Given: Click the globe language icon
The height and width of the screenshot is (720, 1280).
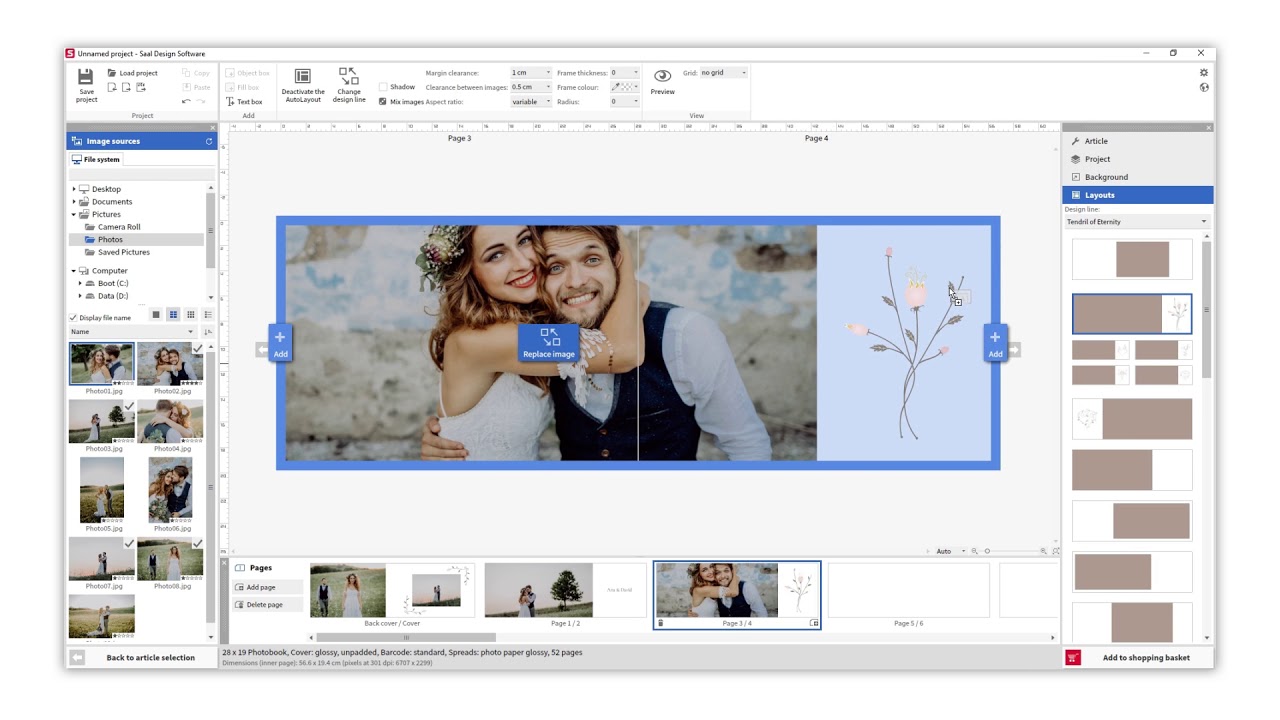Looking at the screenshot, I should 1204,87.
